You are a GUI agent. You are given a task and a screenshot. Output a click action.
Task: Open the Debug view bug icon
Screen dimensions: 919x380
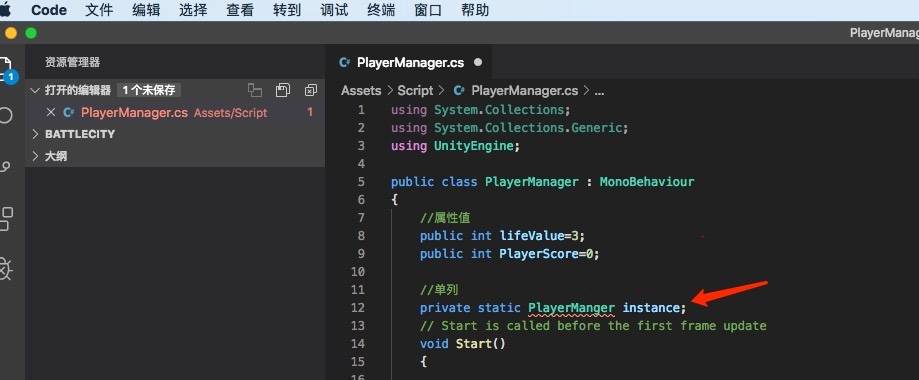(x=5, y=269)
